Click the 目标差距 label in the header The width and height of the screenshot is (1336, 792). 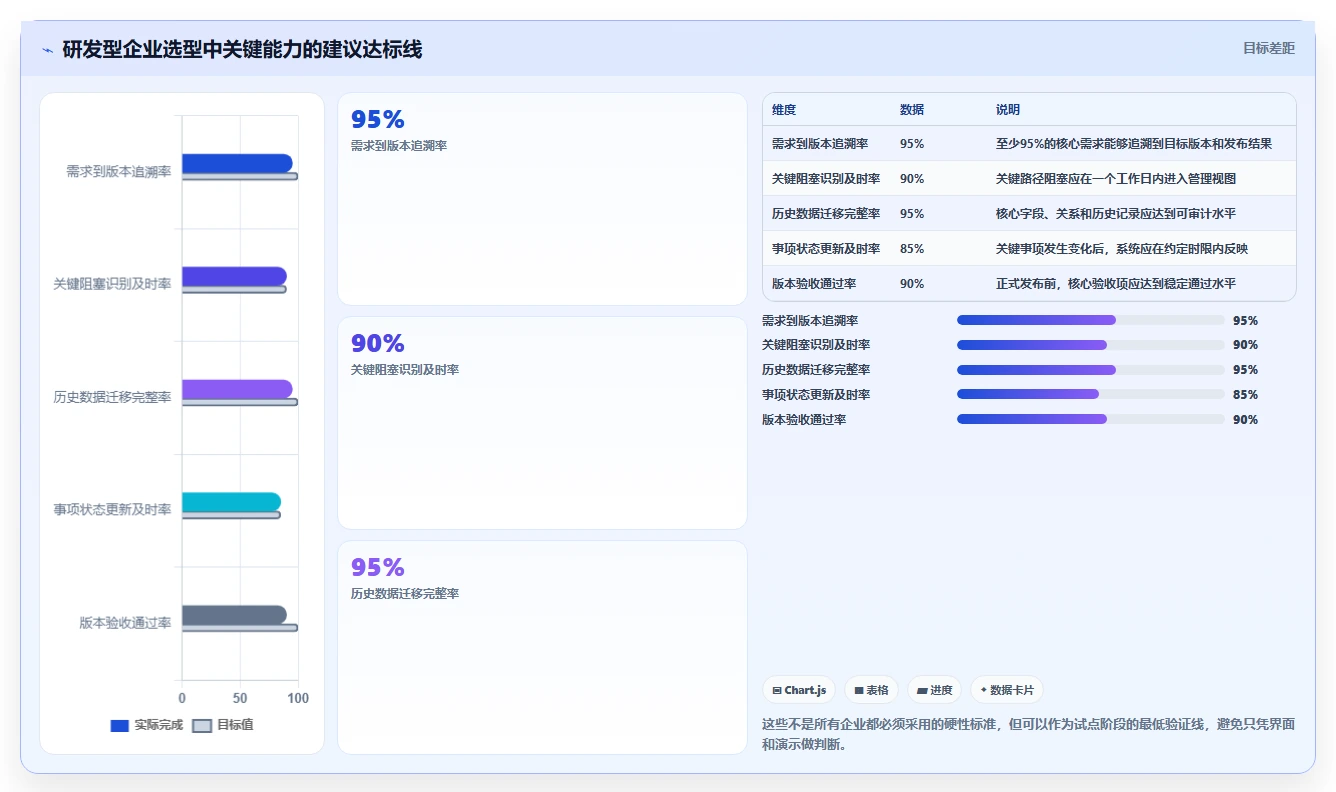pyautogui.click(x=1268, y=48)
